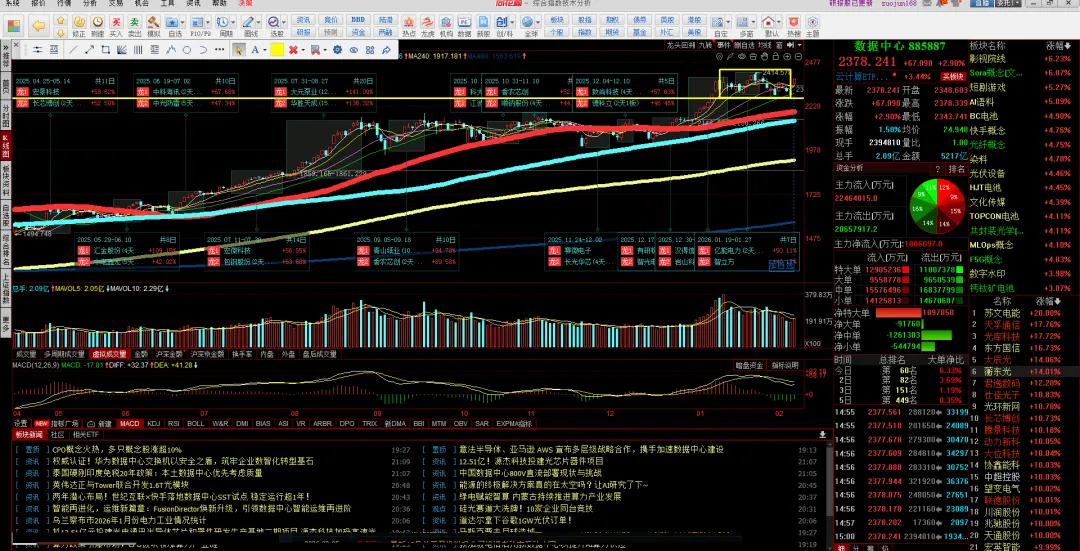Screen dimensions: 1080x551
Task: Click the 板块 toolbar button
Action: coord(557,19)
